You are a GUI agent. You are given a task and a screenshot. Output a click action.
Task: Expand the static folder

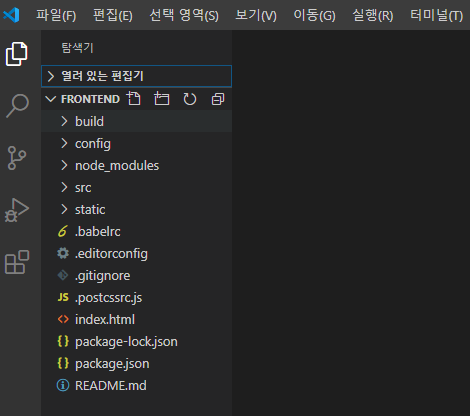click(64, 209)
